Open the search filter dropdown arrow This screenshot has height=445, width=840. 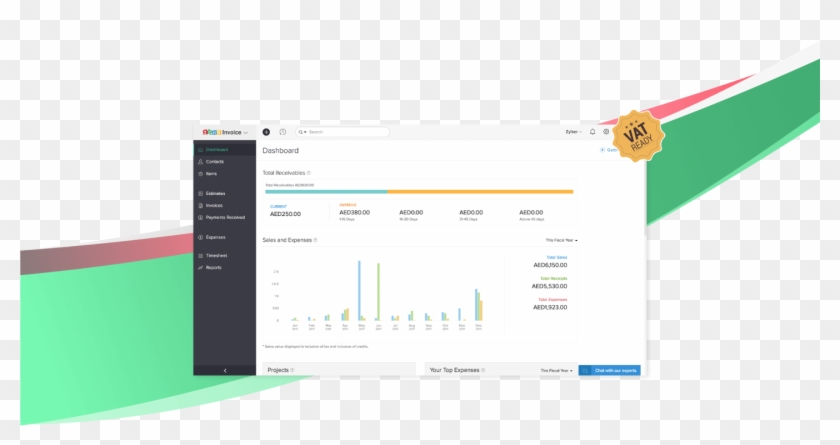302,132
